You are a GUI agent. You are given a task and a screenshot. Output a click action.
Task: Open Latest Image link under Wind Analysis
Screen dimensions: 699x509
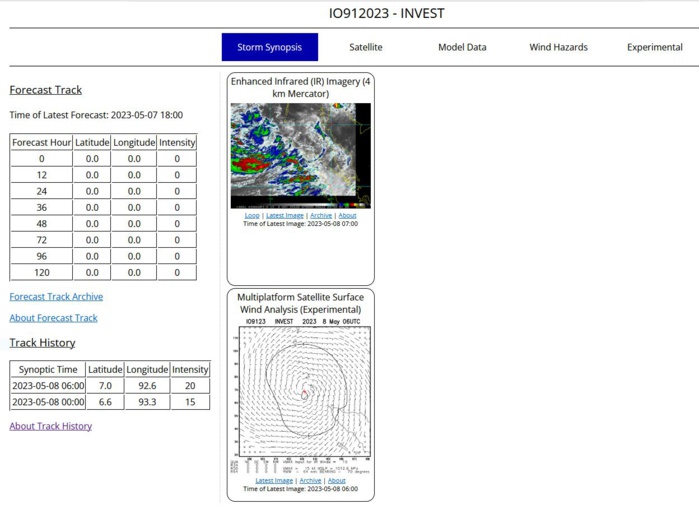(x=274, y=480)
